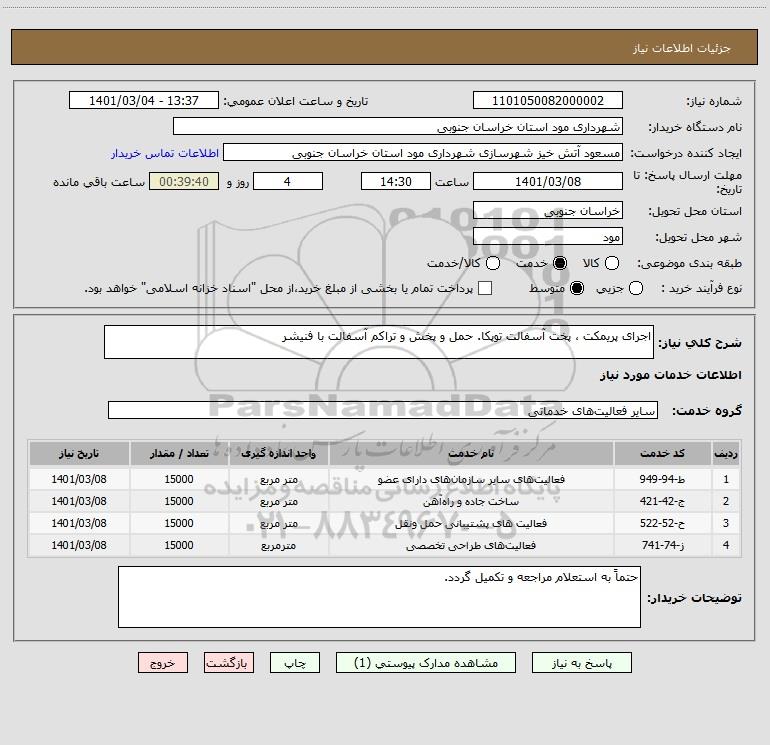
Task: Click the تعداد / مقدار column header
Action: point(179,453)
